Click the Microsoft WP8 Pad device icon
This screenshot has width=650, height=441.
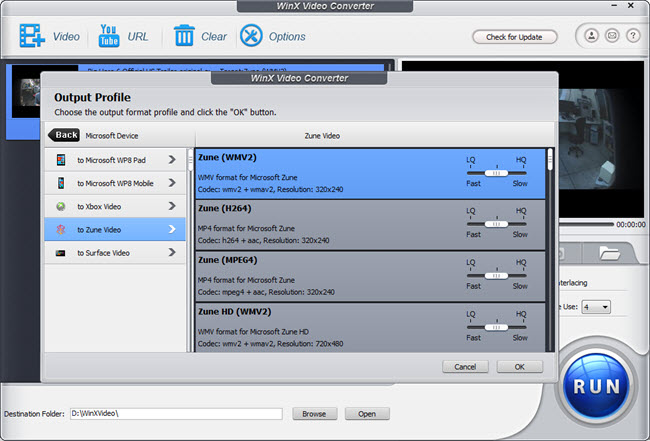pyautogui.click(x=61, y=160)
